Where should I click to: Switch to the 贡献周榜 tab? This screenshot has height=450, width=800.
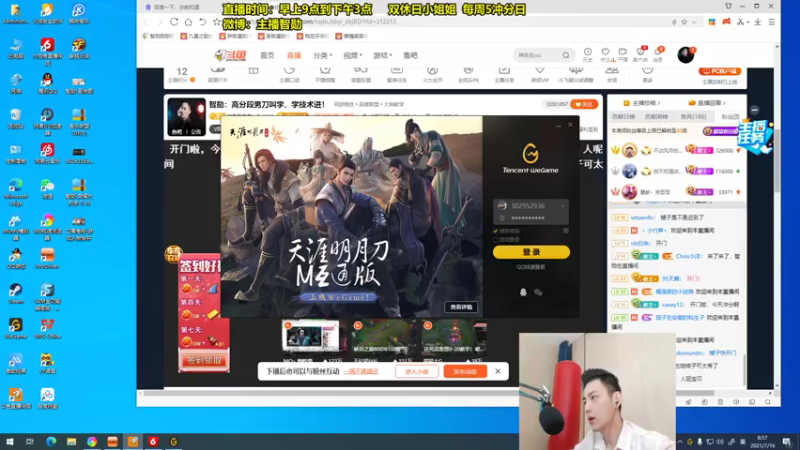(657, 117)
